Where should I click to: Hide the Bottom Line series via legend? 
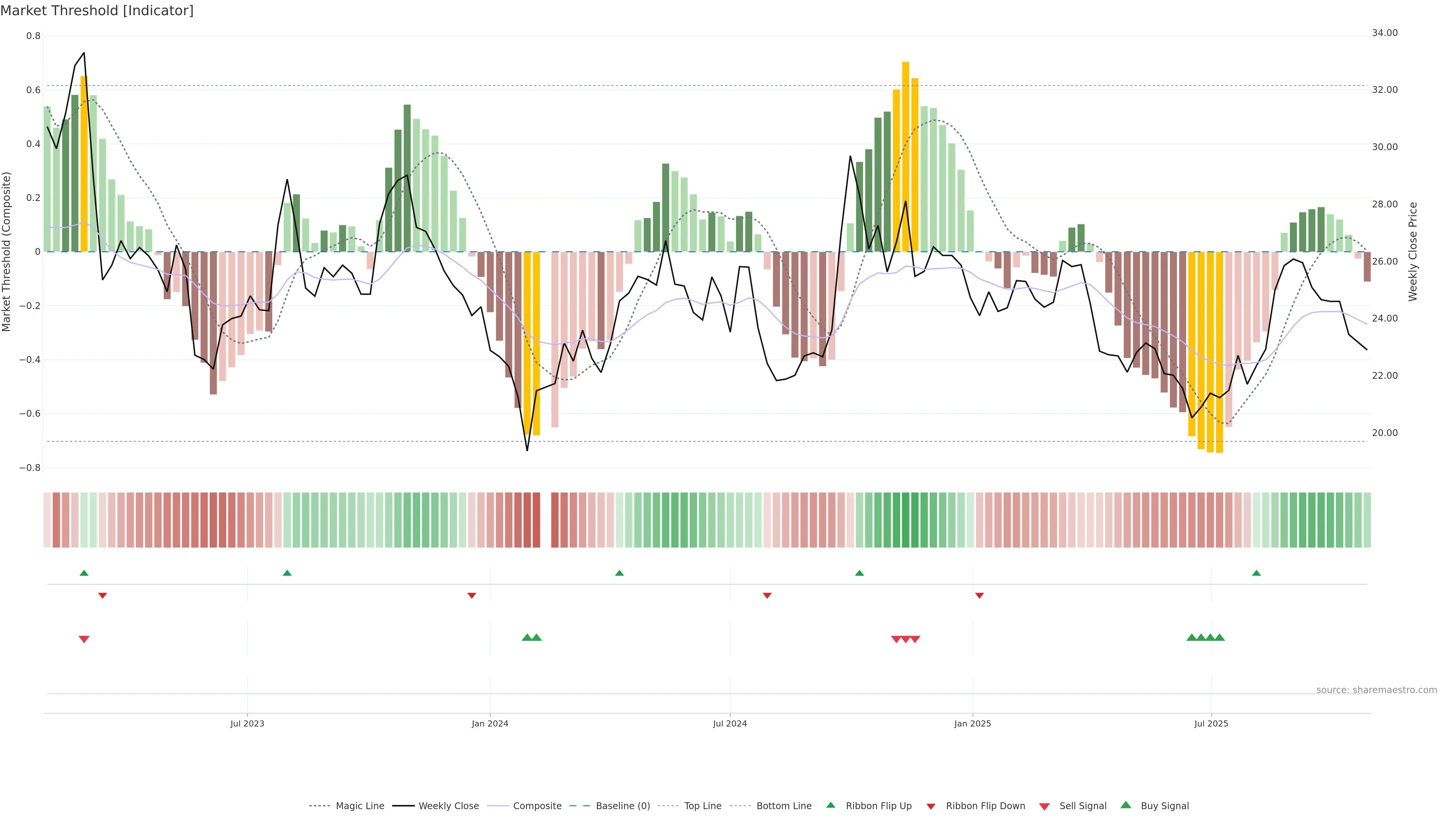coord(783,806)
